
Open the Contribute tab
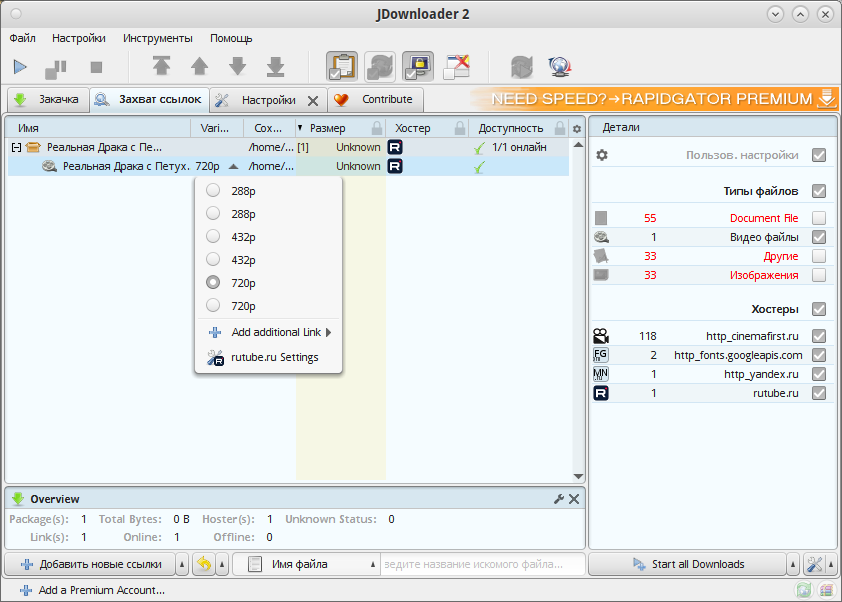click(x=375, y=99)
